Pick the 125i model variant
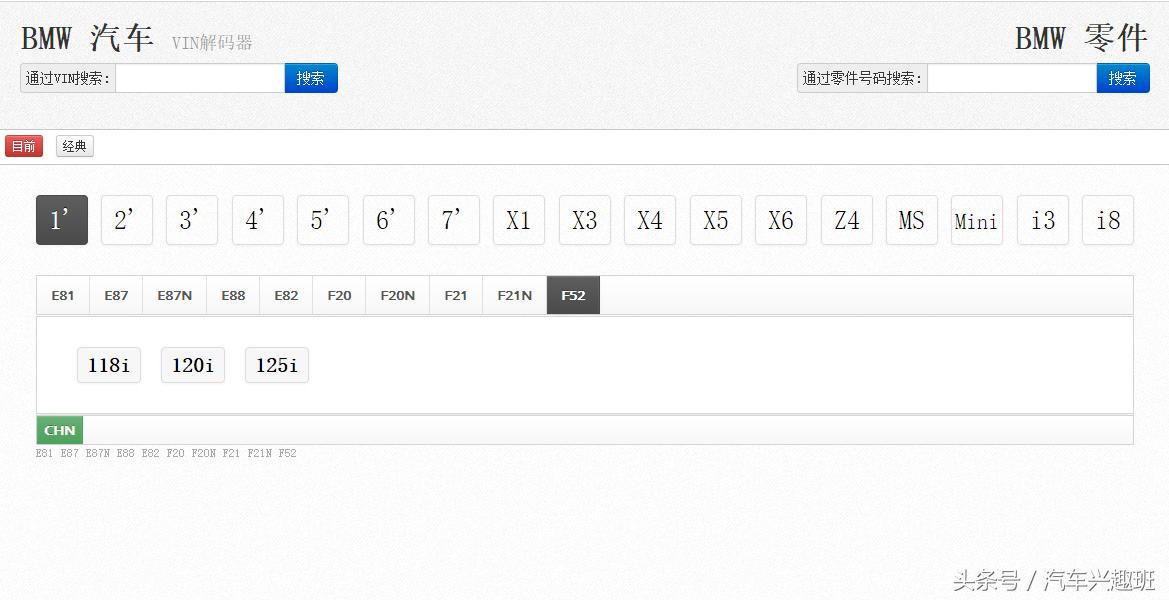 click(277, 365)
